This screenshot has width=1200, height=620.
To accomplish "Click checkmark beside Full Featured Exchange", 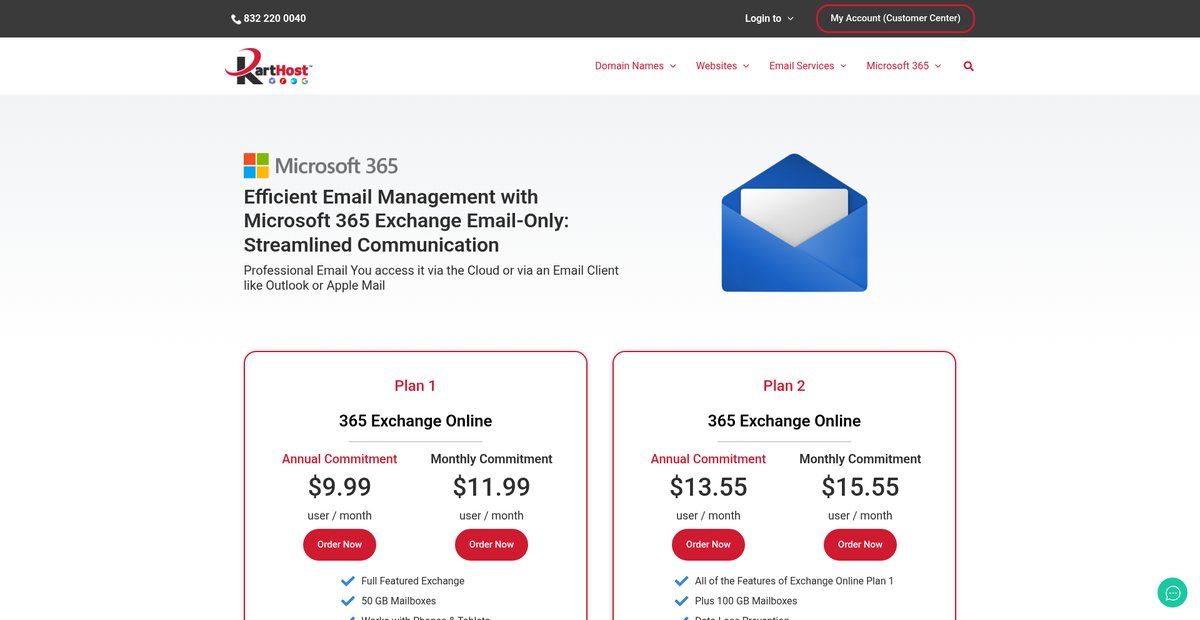I will tap(348, 581).
